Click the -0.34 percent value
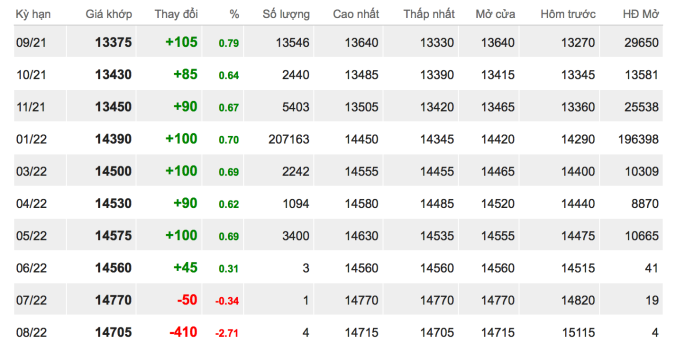Screen dimensions: 675x361 point(227,301)
